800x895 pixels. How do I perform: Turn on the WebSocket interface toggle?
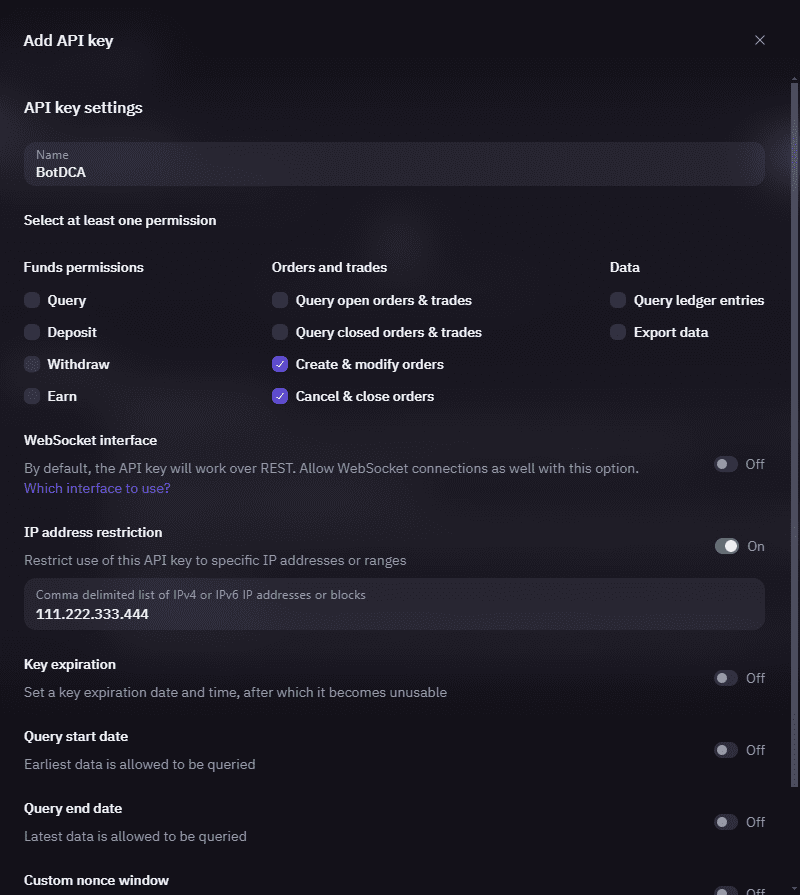pyautogui.click(x=726, y=464)
